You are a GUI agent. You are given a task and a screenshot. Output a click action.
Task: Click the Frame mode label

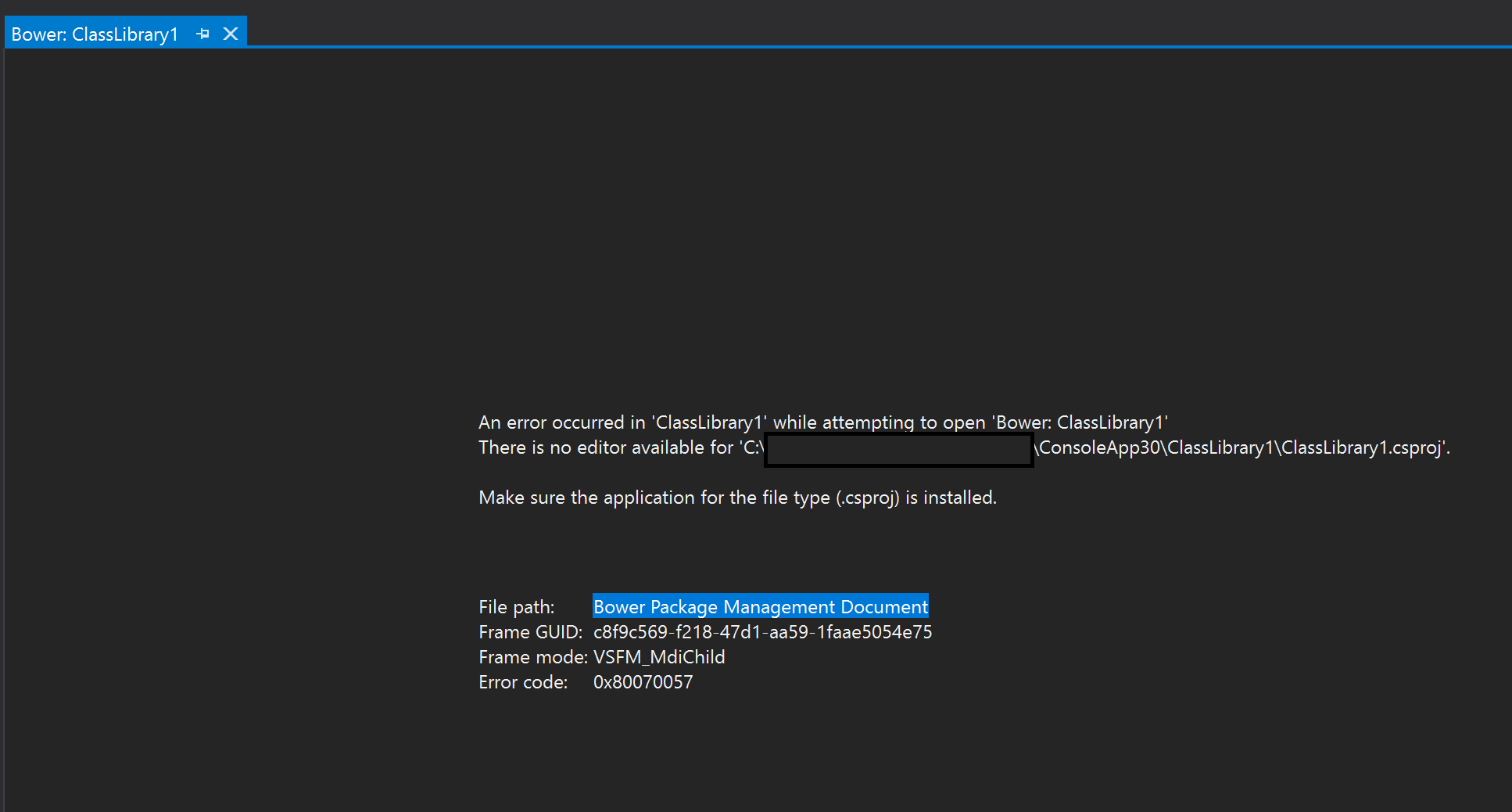point(532,656)
